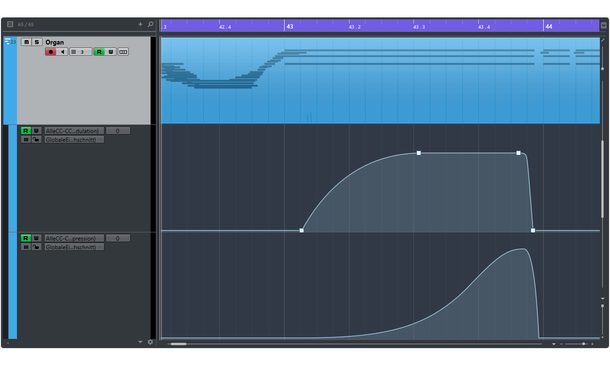Adjust the vertical zoom slider on right
Screen dimensions: 610x366
point(603,306)
